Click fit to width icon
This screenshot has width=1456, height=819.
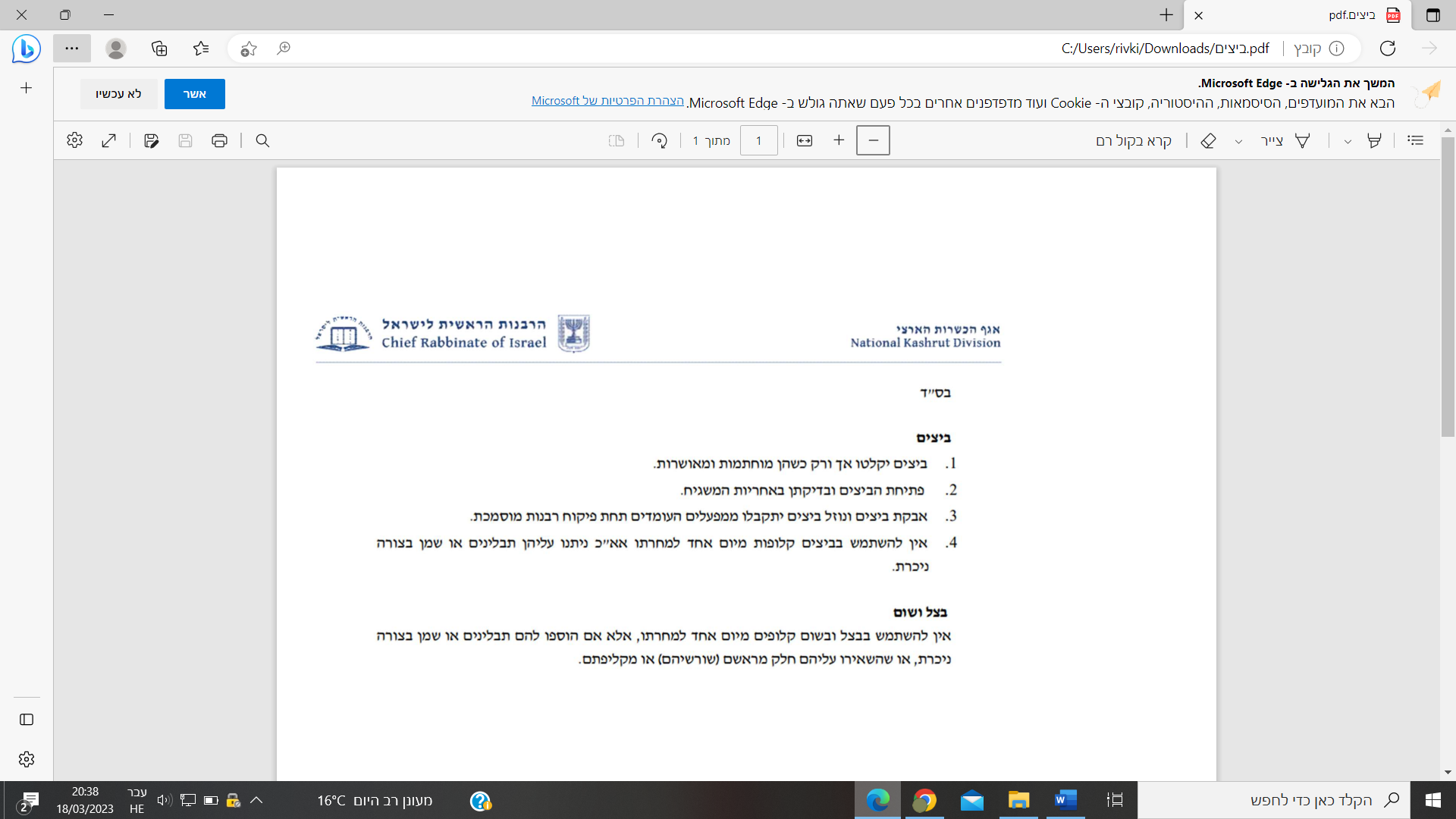click(x=805, y=140)
